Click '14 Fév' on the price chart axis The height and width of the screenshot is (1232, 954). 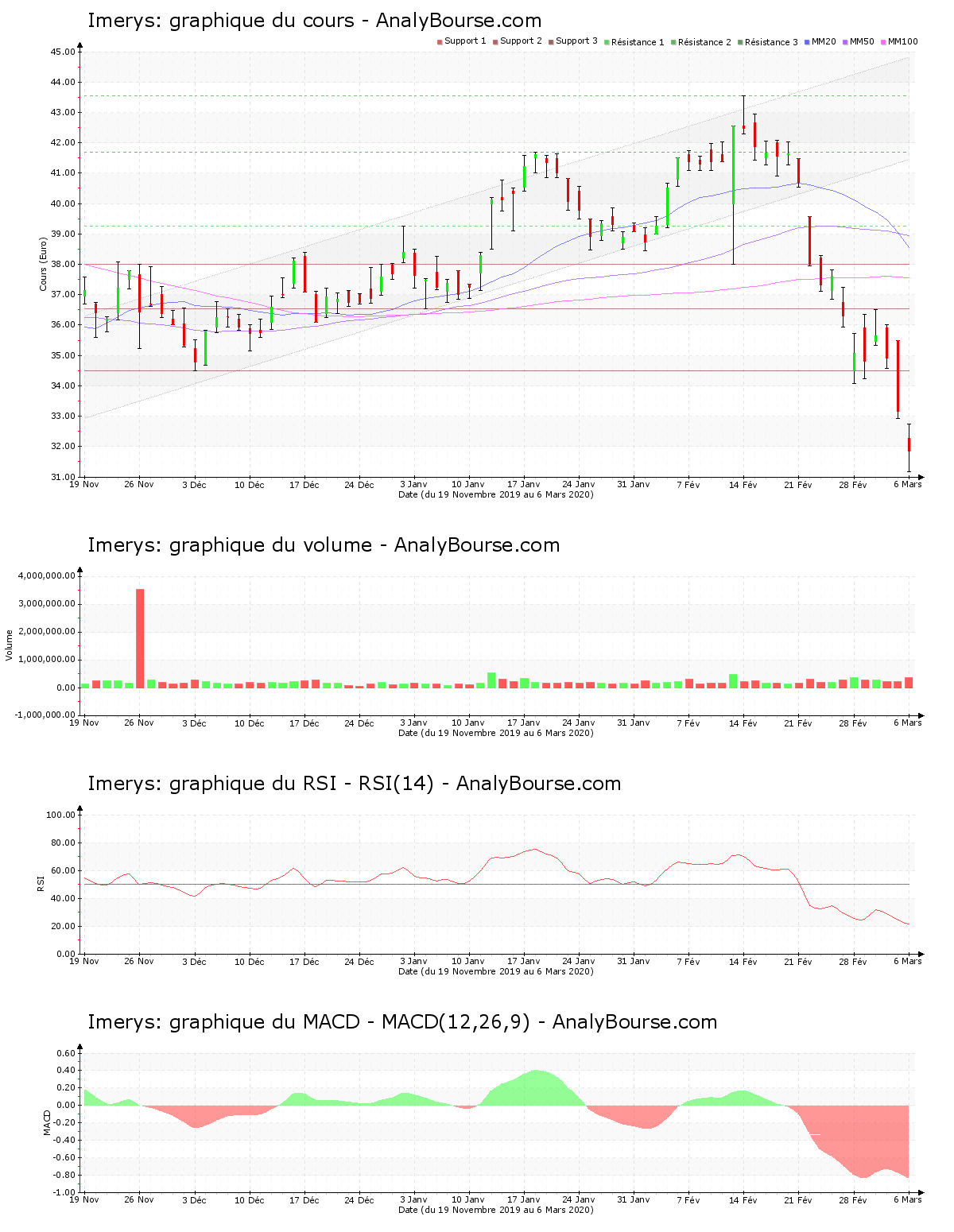743,485
